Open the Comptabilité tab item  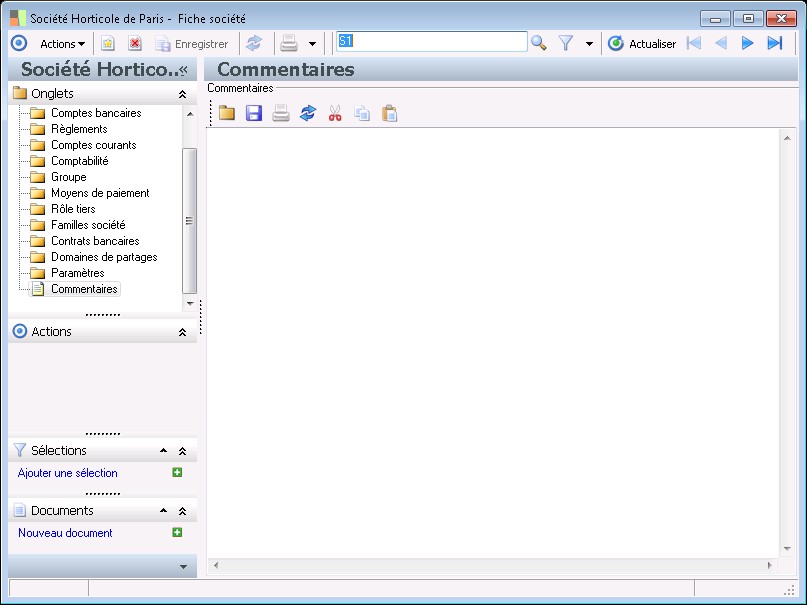tap(79, 161)
